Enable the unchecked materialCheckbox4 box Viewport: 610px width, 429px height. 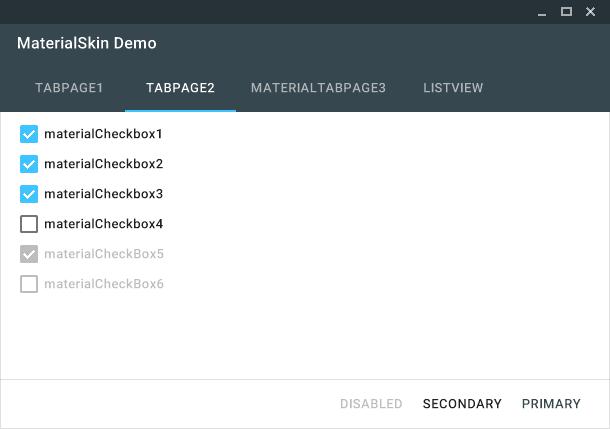pos(29,224)
